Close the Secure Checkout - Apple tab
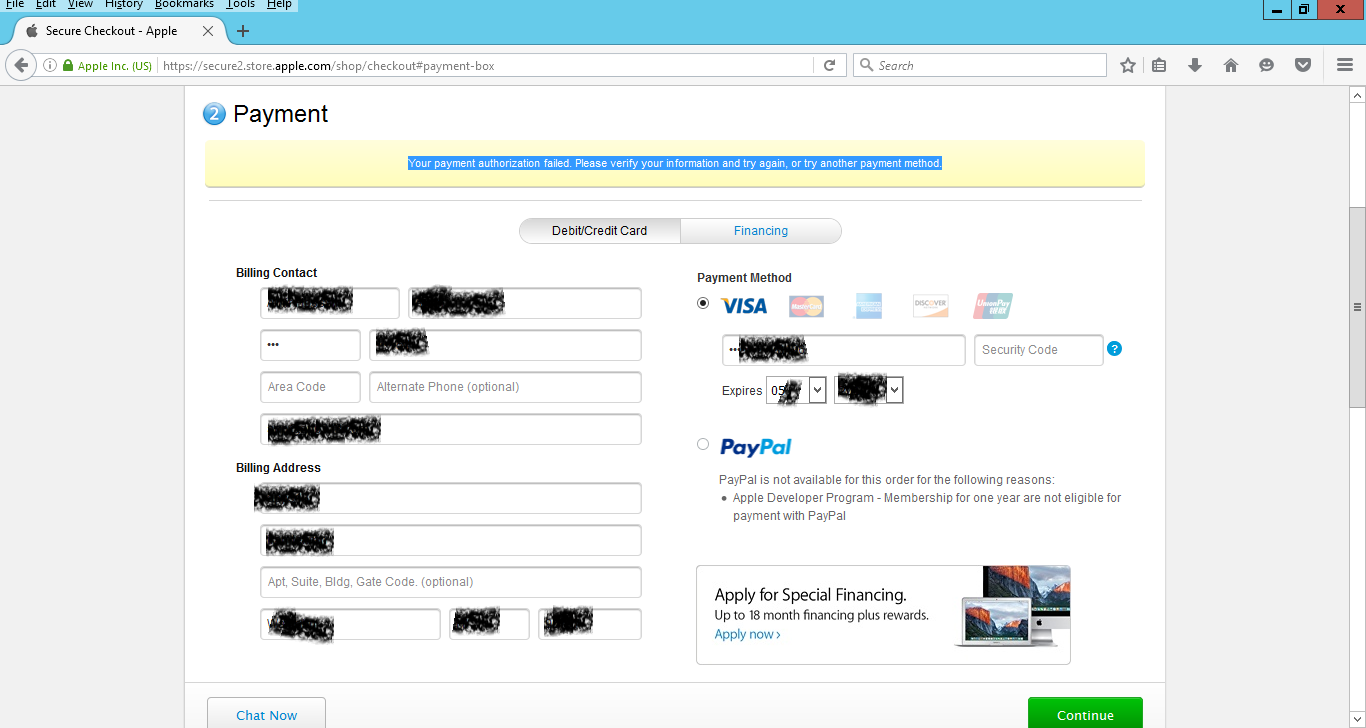Viewport: 1366px width, 728px height. click(208, 31)
